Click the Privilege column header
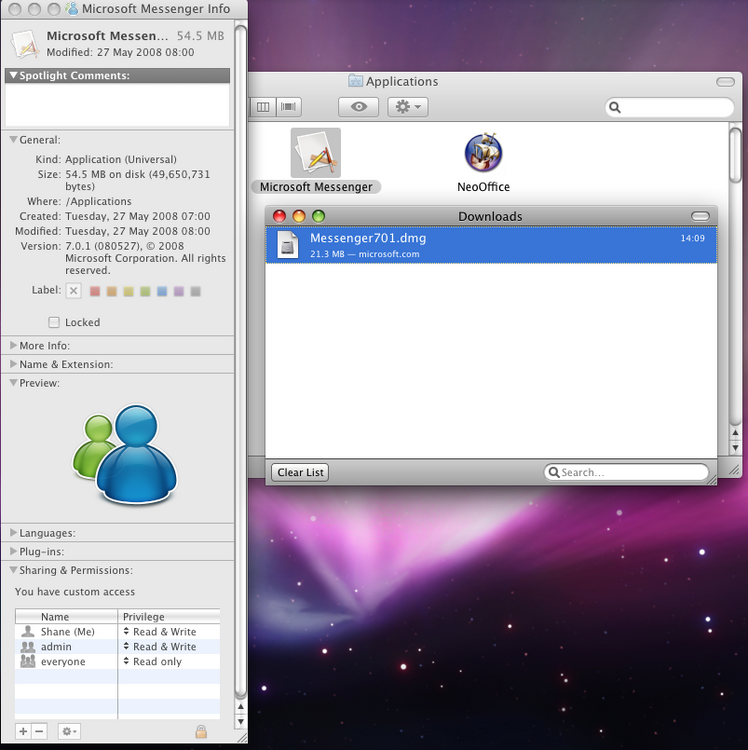 point(169,617)
